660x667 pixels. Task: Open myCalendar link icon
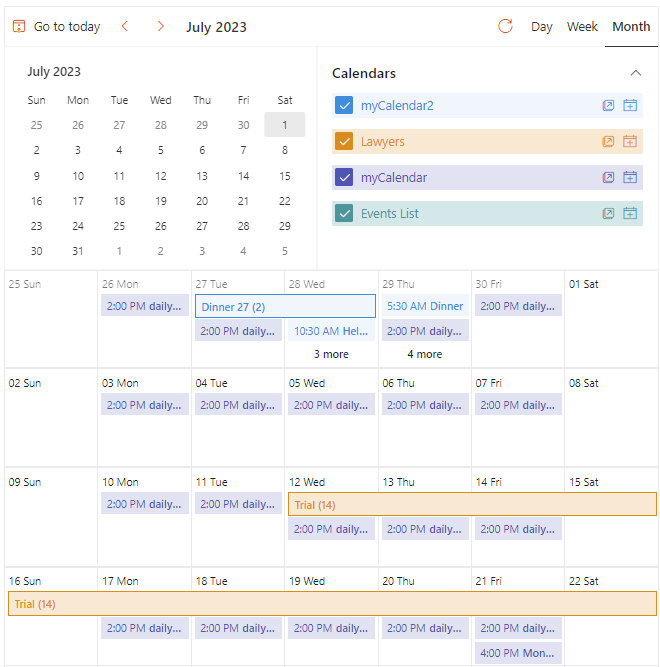pos(608,177)
